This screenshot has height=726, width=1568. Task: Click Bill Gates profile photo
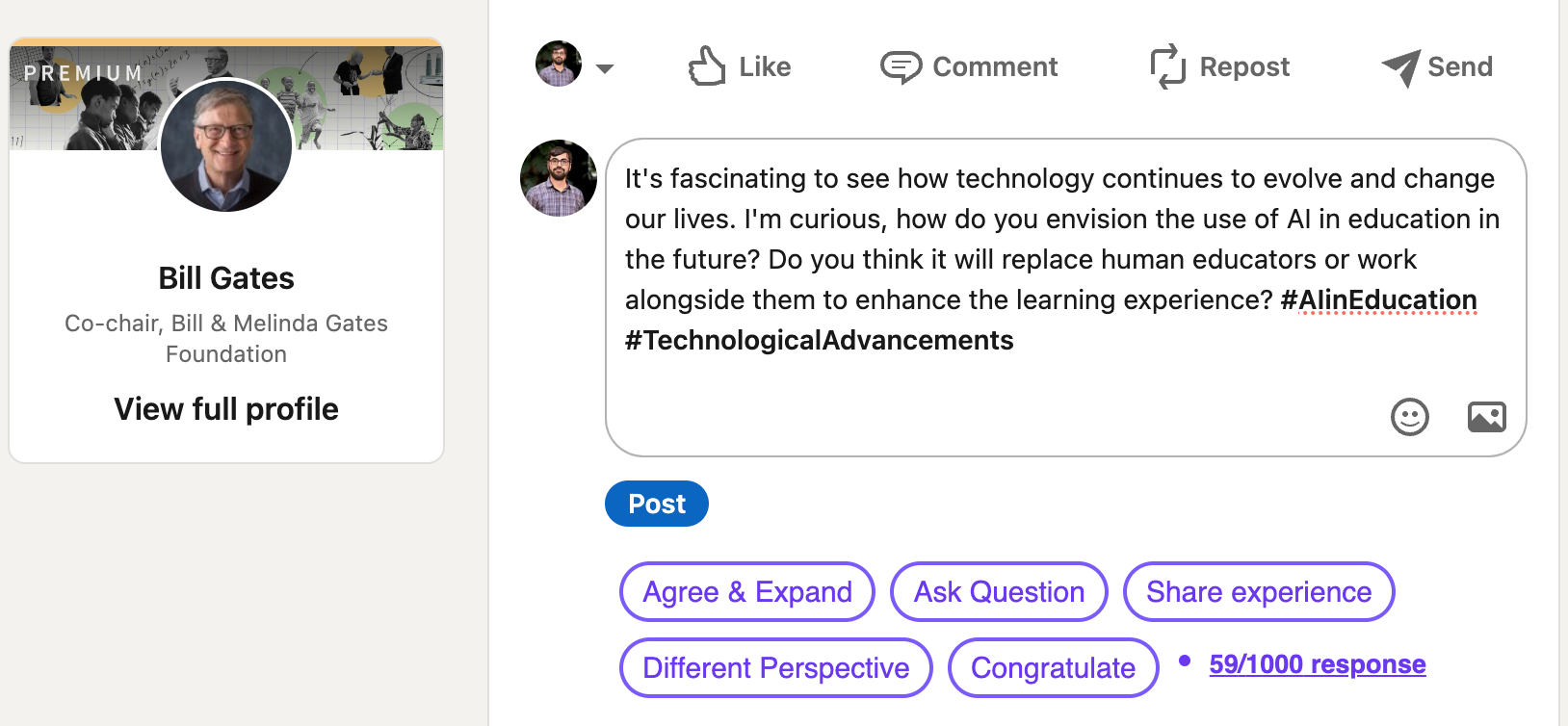pyautogui.click(x=226, y=145)
